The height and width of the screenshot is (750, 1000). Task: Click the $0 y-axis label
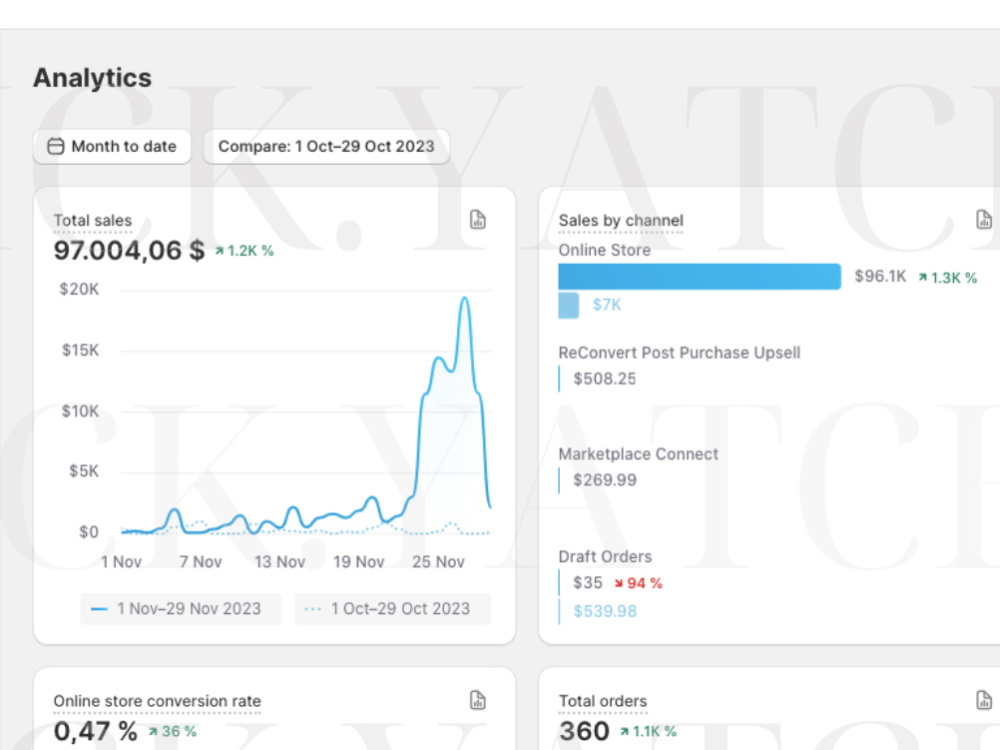pyautogui.click(x=89, y=532)
